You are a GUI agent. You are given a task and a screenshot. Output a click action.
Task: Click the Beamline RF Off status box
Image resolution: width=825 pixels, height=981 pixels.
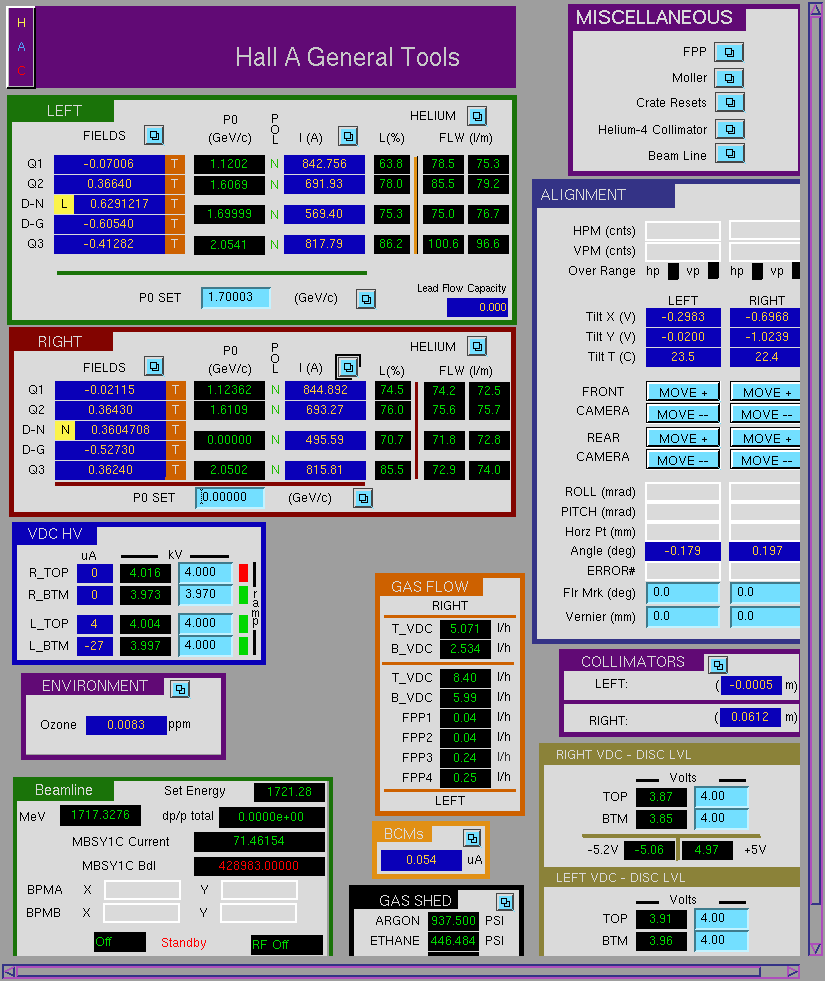click(286, 945)
